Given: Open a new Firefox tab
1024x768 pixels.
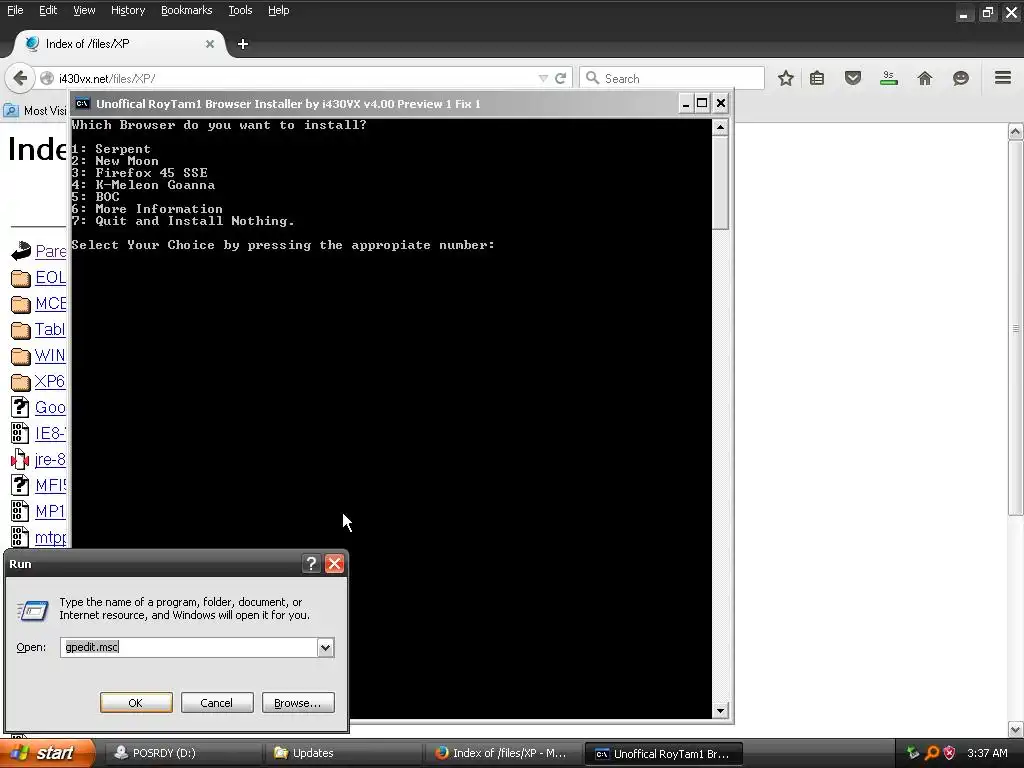Looking at the screenshot, I should 243,44.
